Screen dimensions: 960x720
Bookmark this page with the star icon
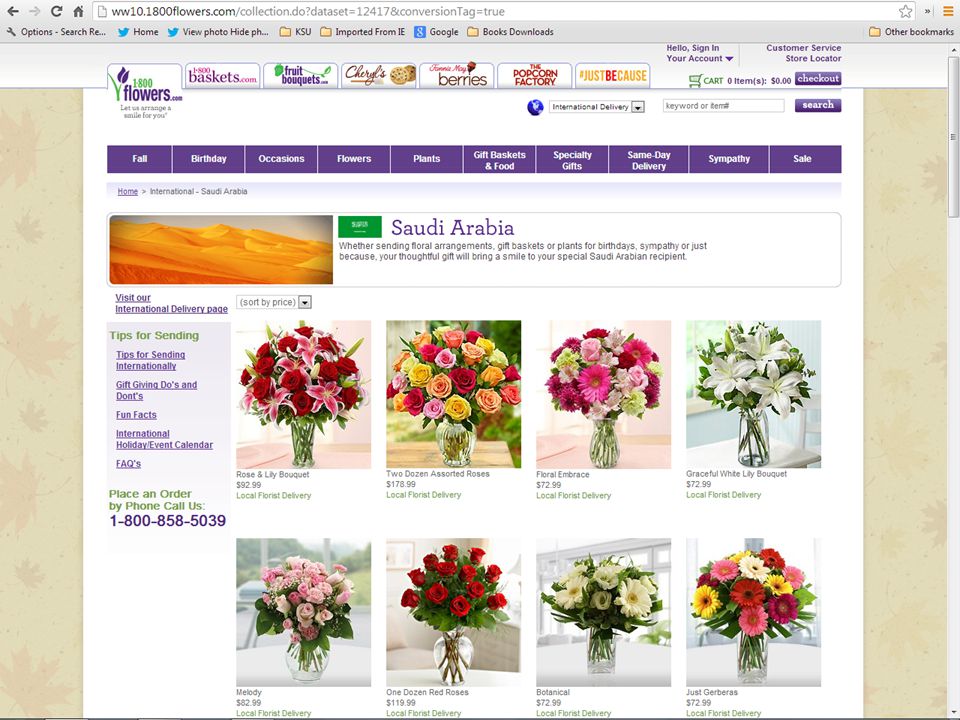coord(905,11)
